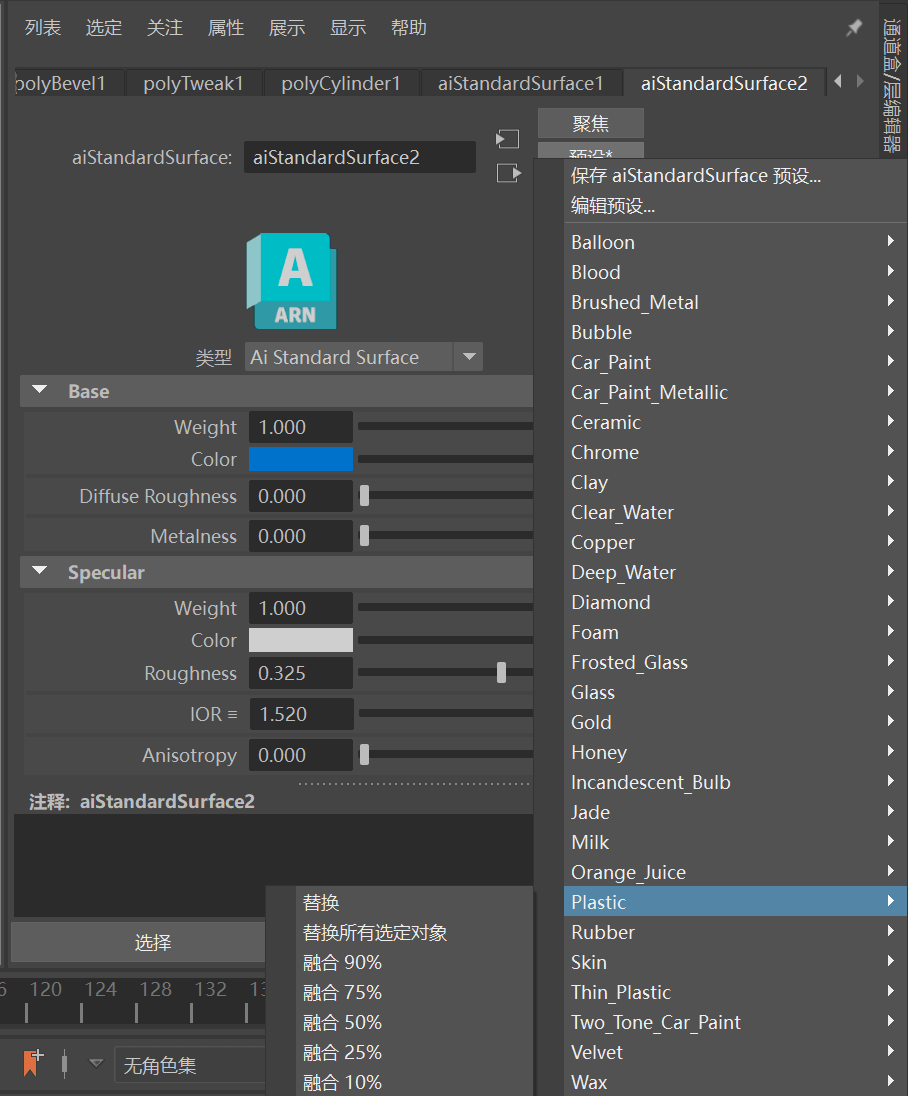The width and height of the screenshot is (908, 1096).
Task: Click the Diffuse Roughness slider handle
Action: point(364,496)
